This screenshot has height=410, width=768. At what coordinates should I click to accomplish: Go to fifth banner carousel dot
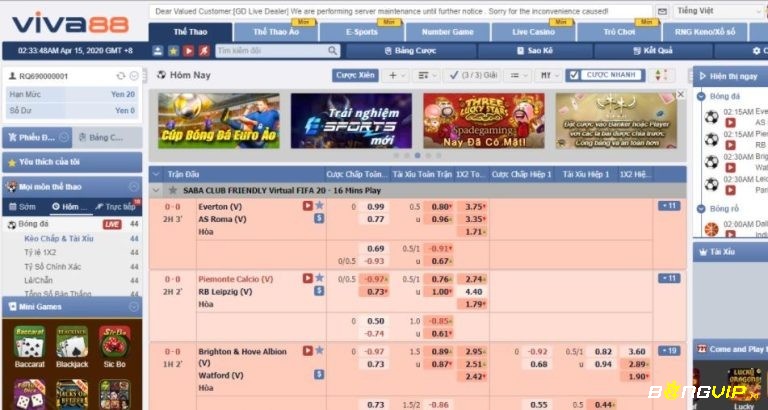tap(438, 155)
